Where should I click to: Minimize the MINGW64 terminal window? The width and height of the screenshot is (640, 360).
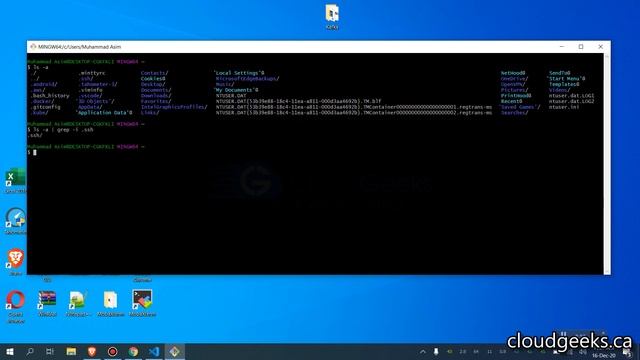click(562, 47)
